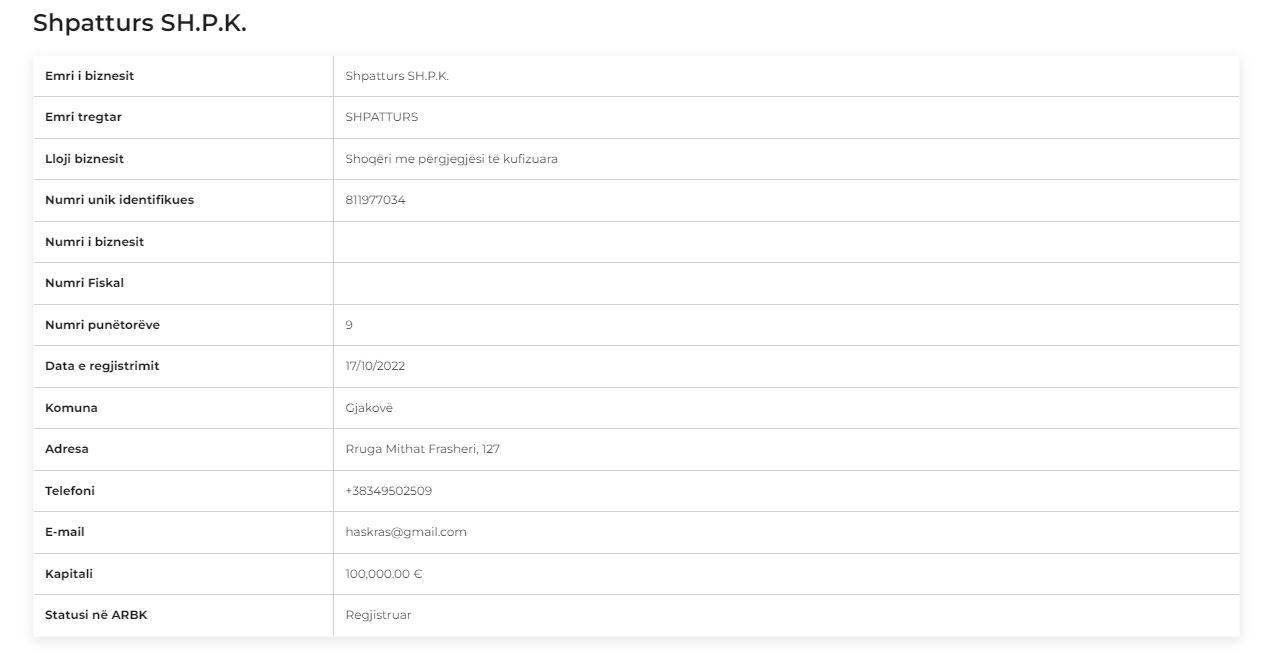Select the business type Shoqëri me përgjegjësi të kufizuara
1264x660 pixels.
tap(452, 159)
